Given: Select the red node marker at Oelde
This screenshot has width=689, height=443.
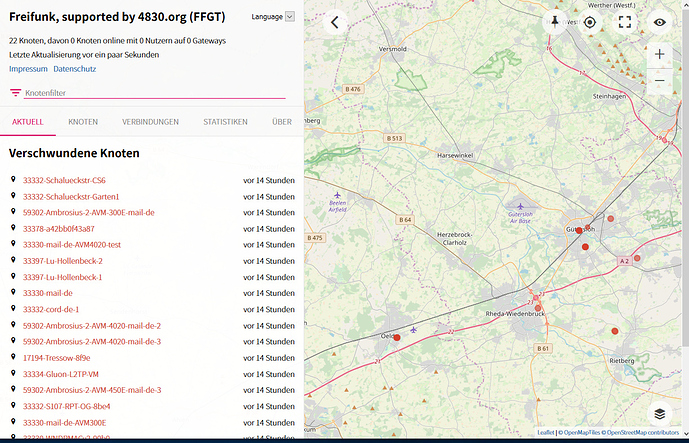Looking at the screenshot, I should (x=397, y=338).
